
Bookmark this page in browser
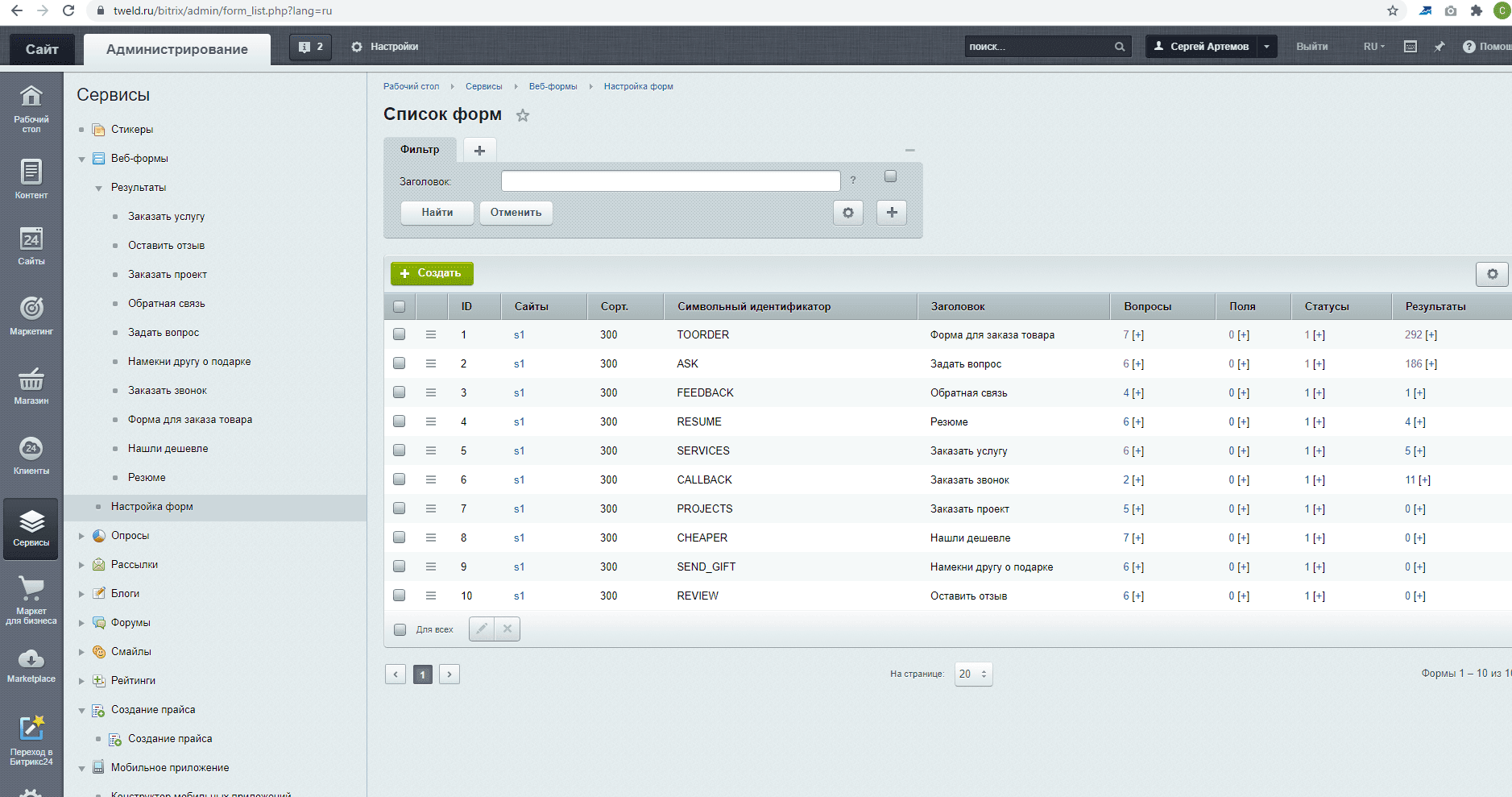(x=1393, y=10)
